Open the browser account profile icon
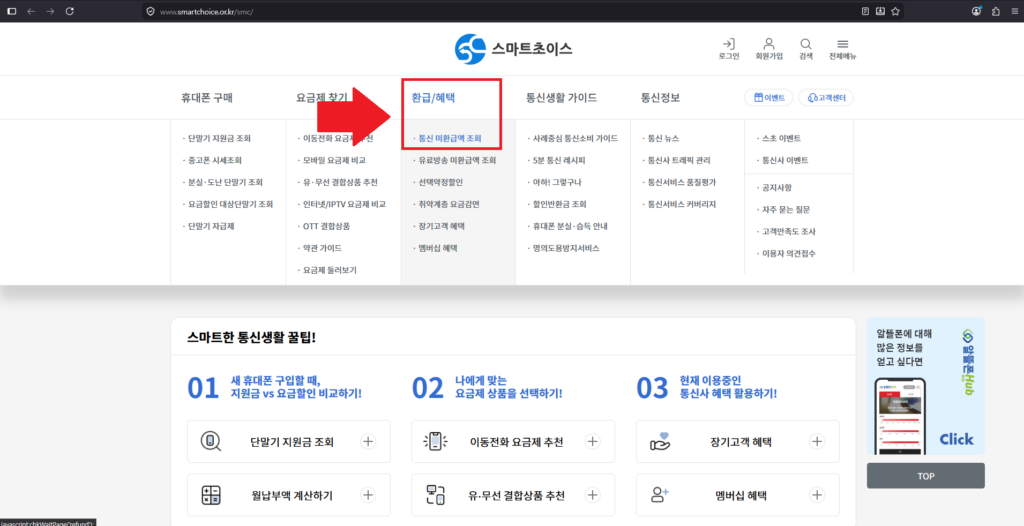1024x526 pixels. pos(976,11)
